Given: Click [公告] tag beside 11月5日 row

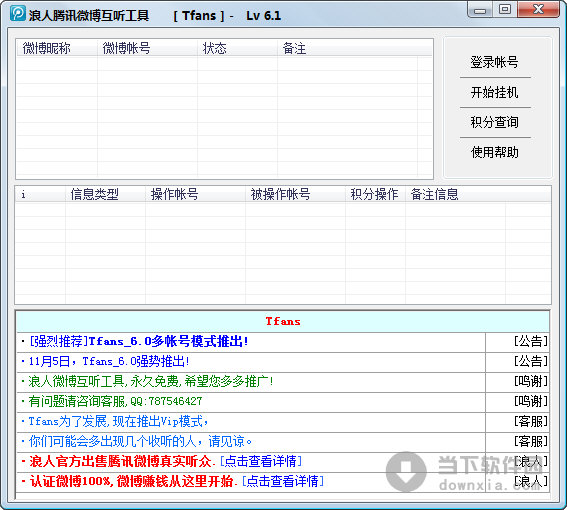Looking at the screenshot, I should (x=531, y=361).
